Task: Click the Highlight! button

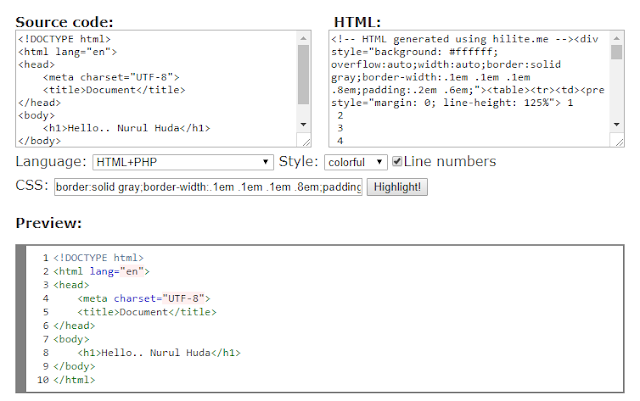Action: (x=397, y=187)
